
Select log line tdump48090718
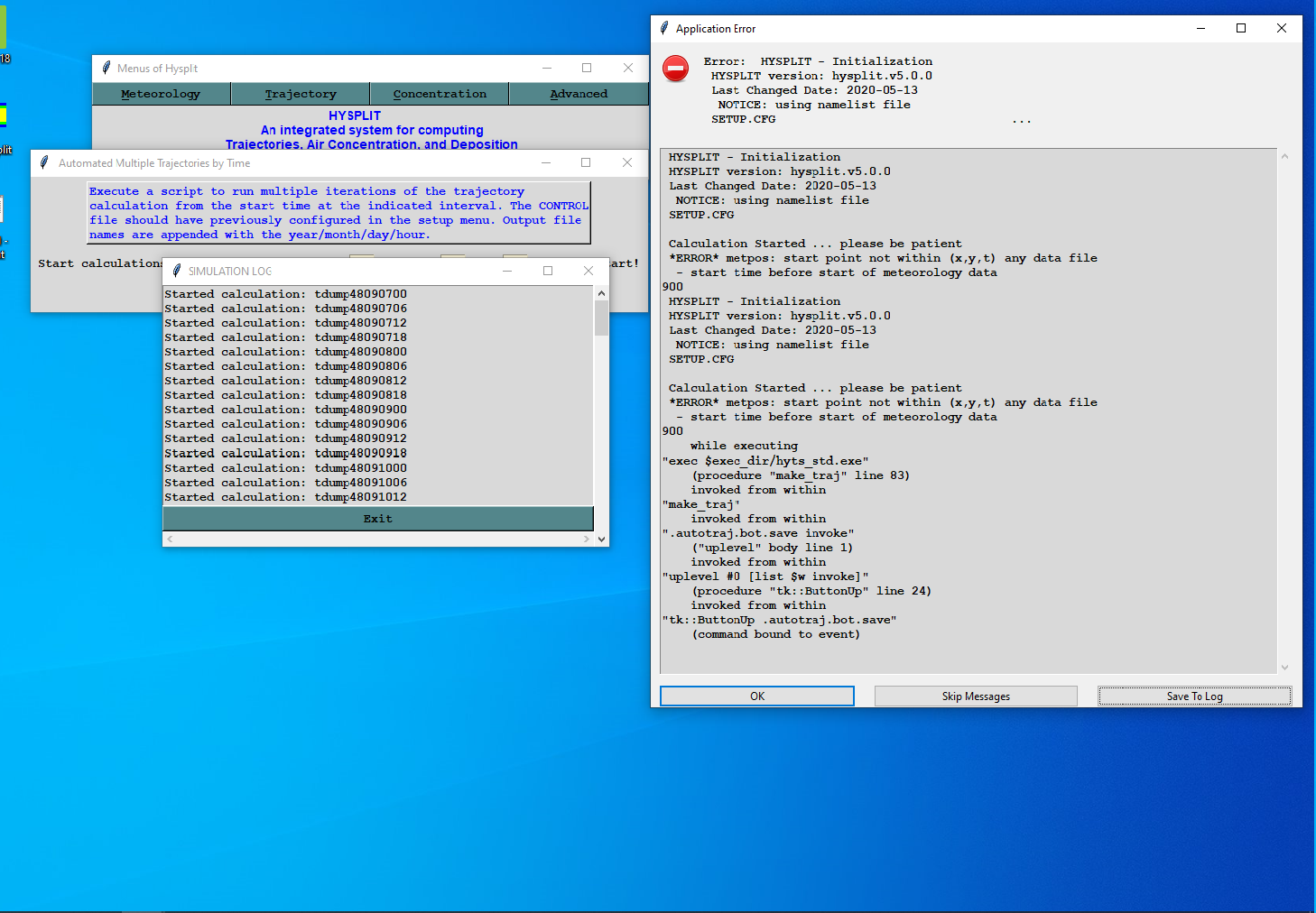(x=286, y=337)
